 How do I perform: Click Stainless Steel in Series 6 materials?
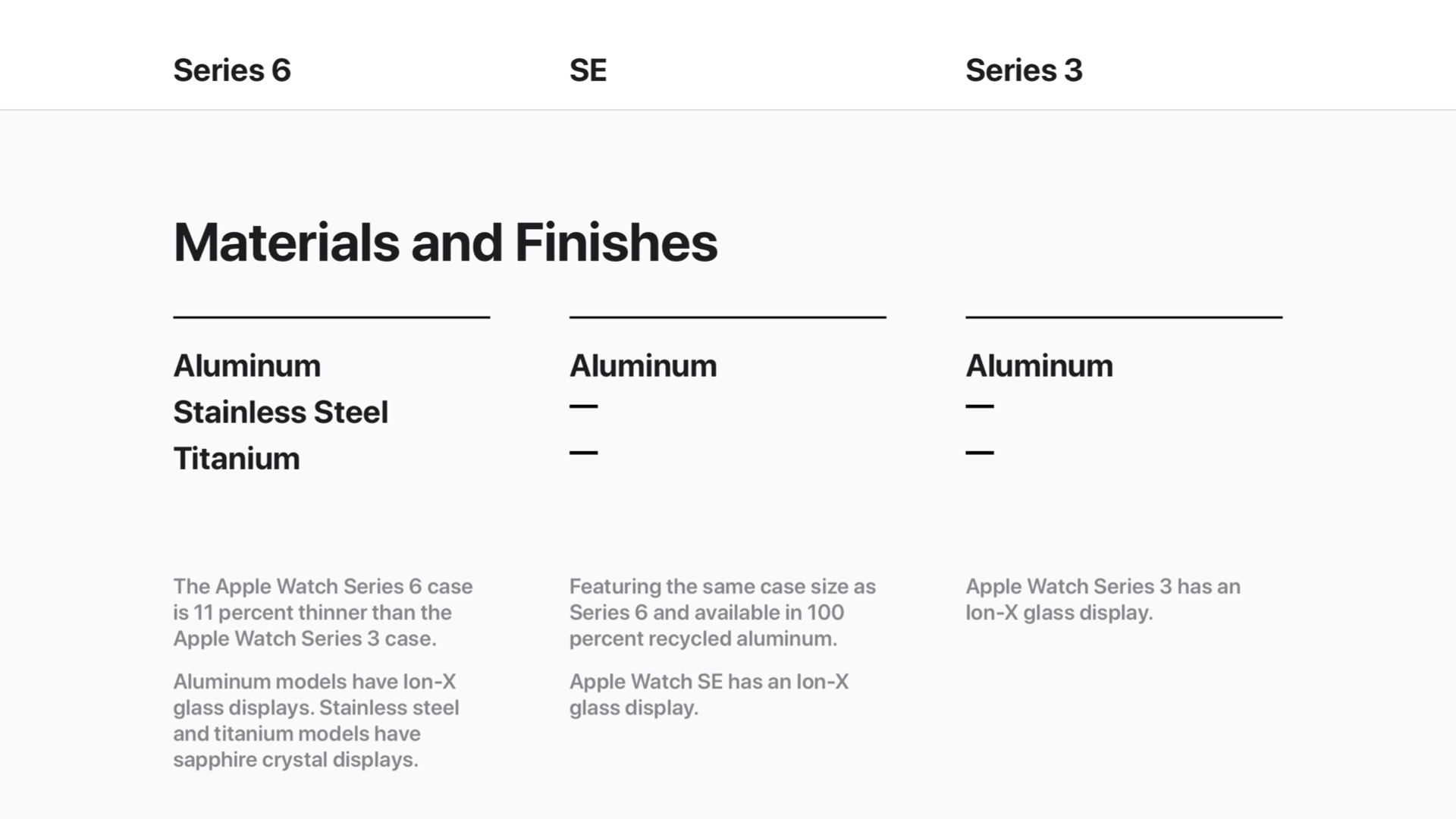click(x=281, y=412)
